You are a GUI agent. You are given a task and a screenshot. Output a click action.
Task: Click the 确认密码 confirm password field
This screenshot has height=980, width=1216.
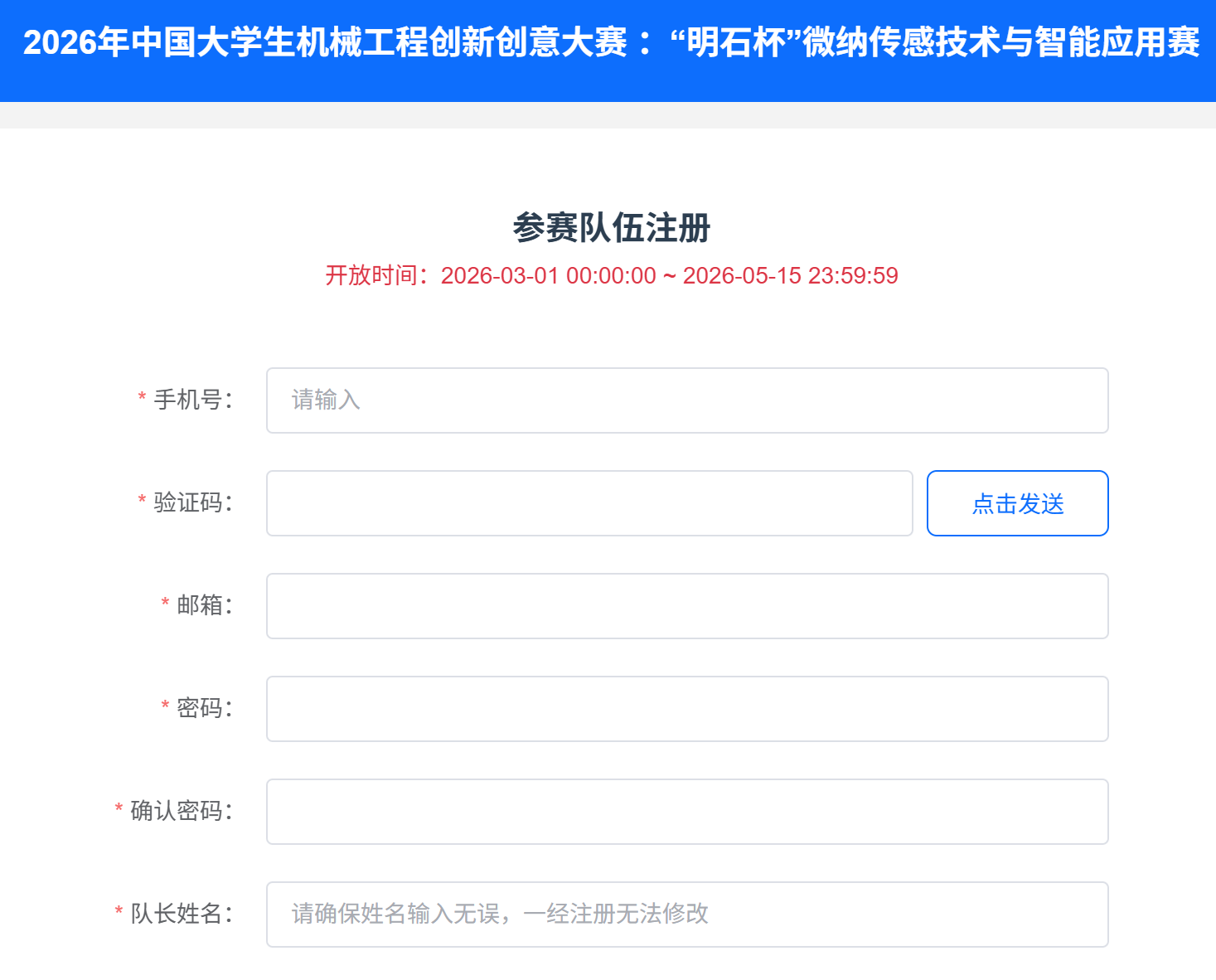click(686, 812)
